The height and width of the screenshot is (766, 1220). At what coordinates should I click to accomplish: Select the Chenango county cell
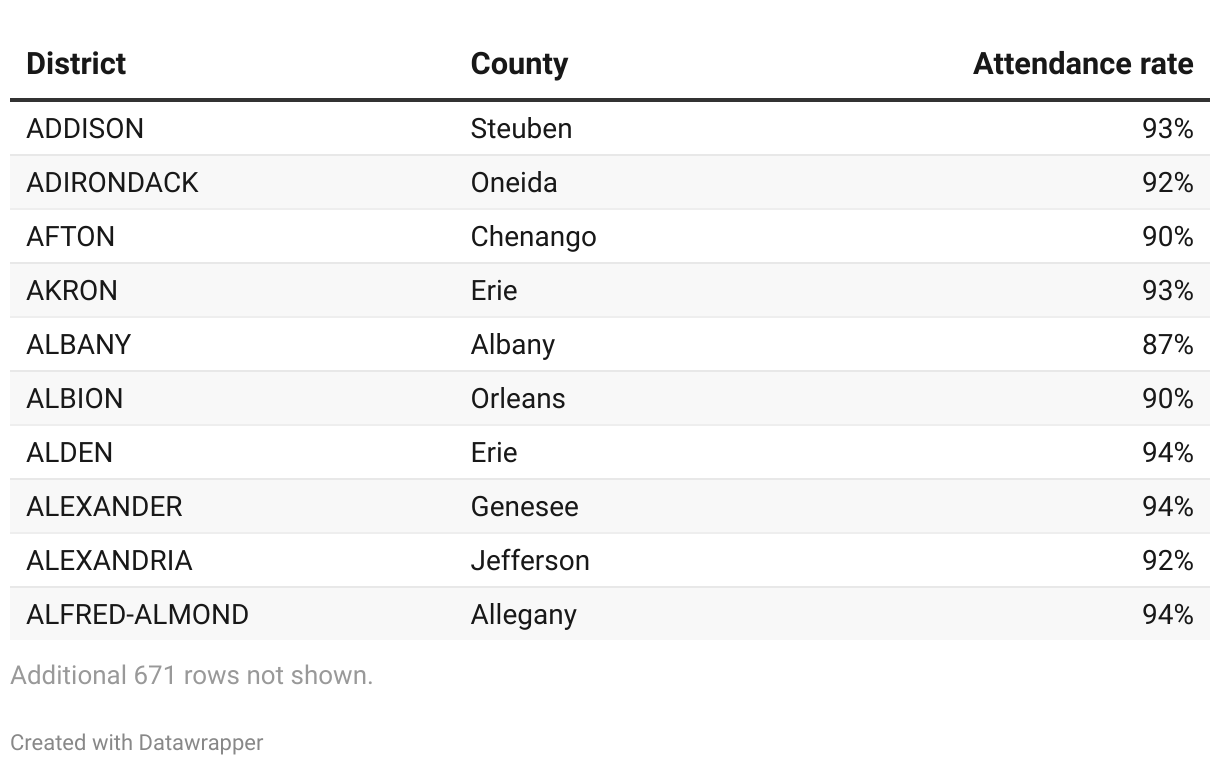[534, 237]
